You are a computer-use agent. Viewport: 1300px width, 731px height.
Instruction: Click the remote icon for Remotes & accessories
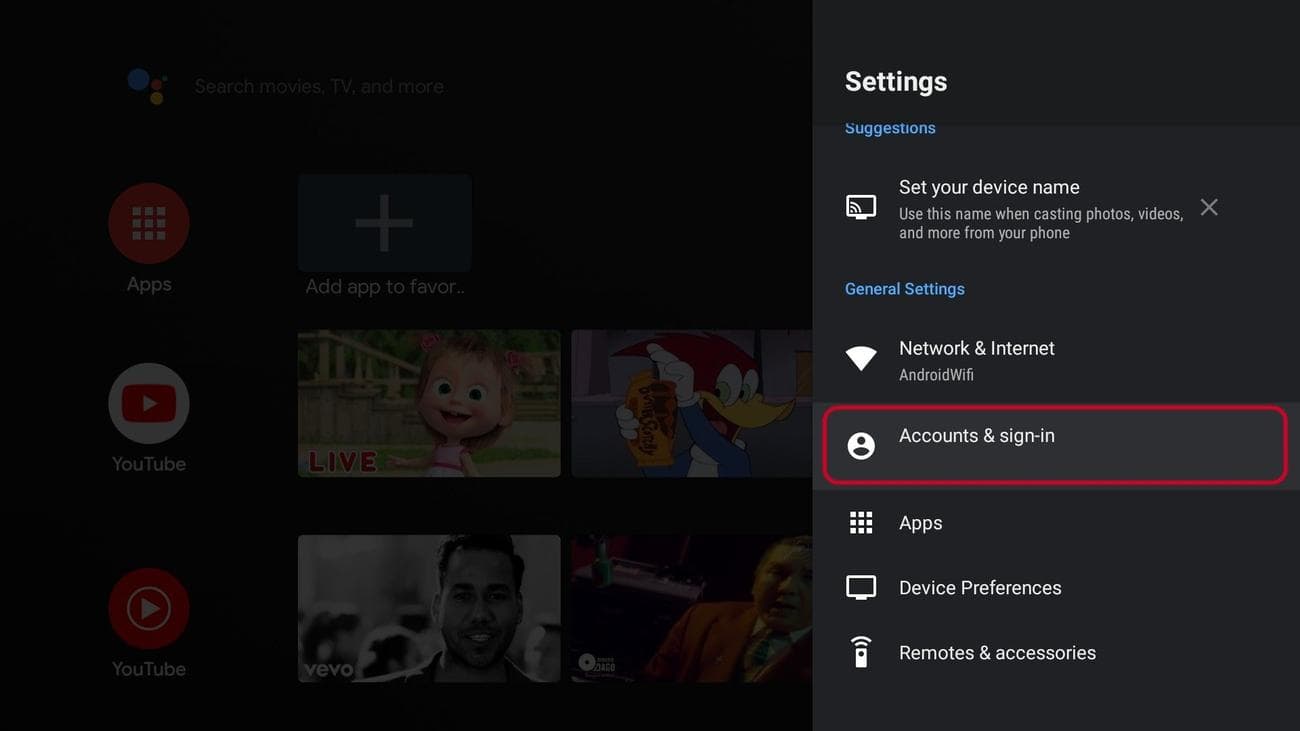861,651
